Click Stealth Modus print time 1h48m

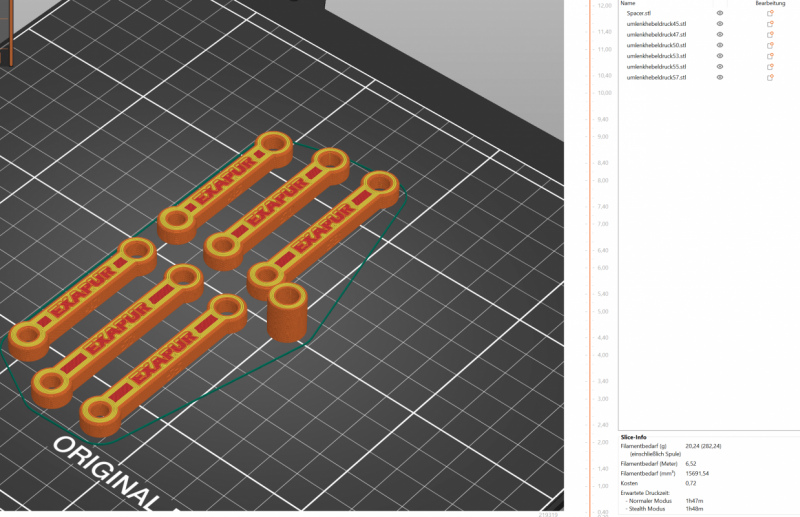(694, 509)
